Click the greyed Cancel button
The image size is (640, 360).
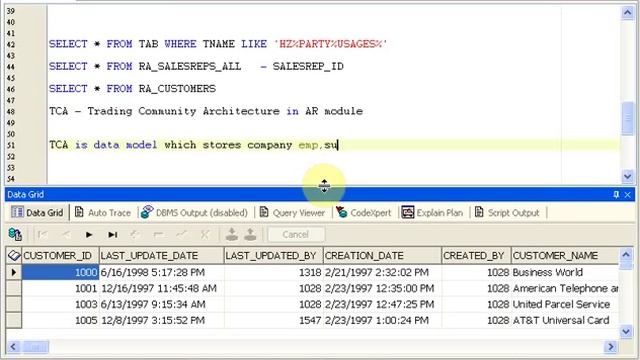(x=296, y=234)
